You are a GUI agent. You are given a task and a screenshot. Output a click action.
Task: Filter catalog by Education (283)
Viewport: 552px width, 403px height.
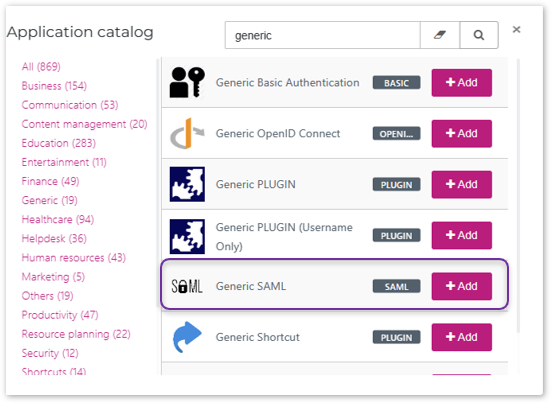click(x=58, y=143)
